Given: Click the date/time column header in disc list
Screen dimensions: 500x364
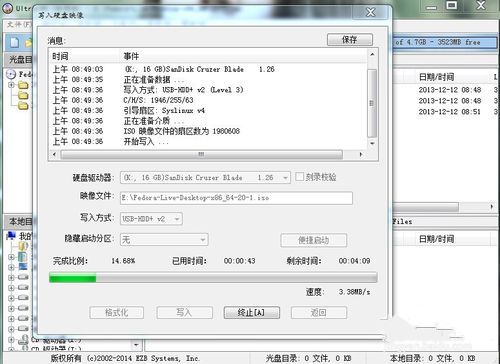Looking at the screenshot, I should point(436,77).
